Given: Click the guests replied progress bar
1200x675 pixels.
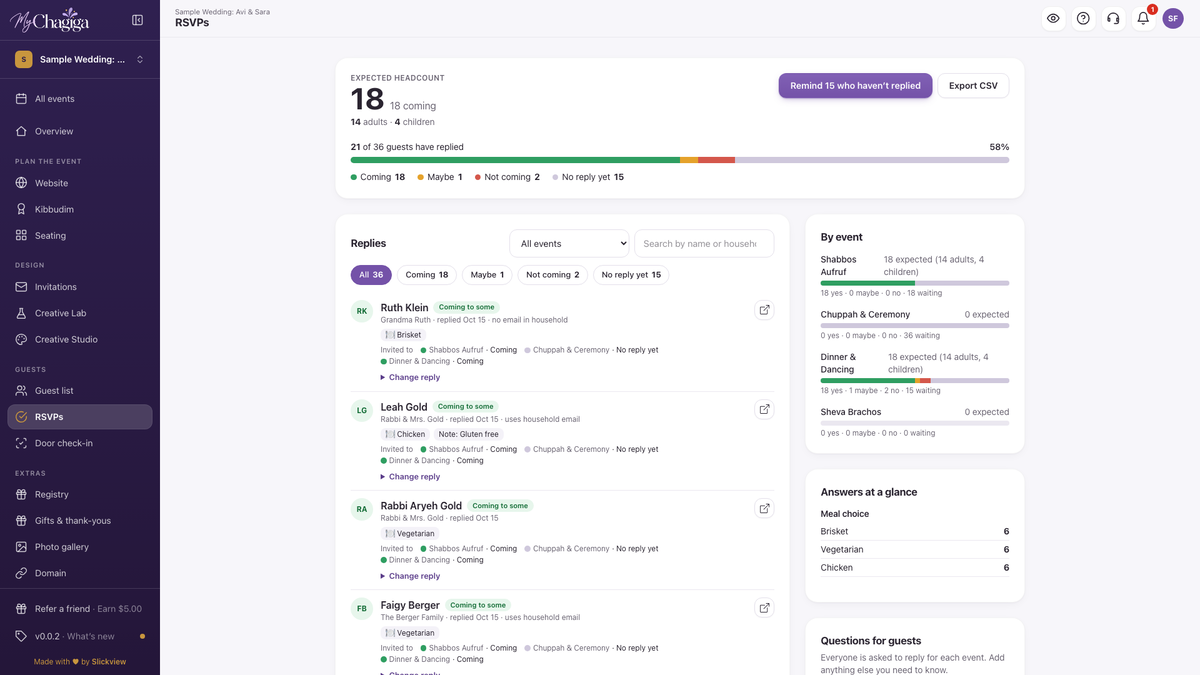Looking at the screenshot, I should [680, 160].
